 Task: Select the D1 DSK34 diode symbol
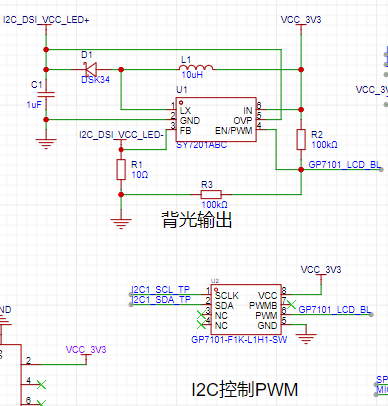click(90, 69)
